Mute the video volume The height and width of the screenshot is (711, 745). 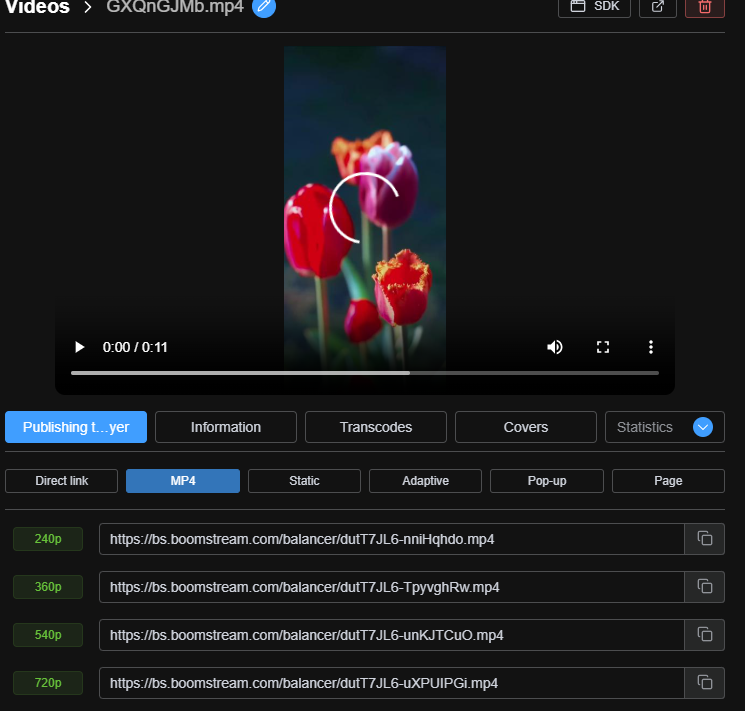[554, 347]
